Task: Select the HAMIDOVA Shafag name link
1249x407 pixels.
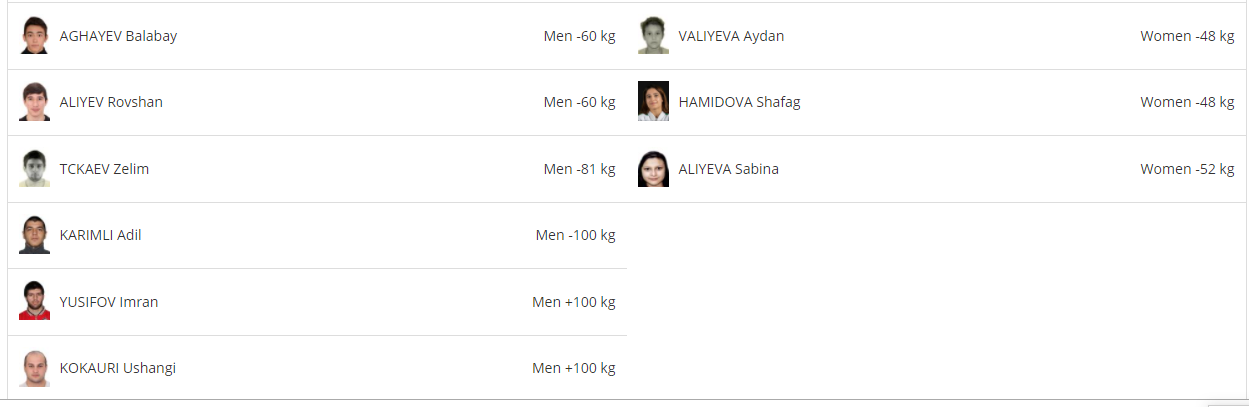Action: coord(739,102)
